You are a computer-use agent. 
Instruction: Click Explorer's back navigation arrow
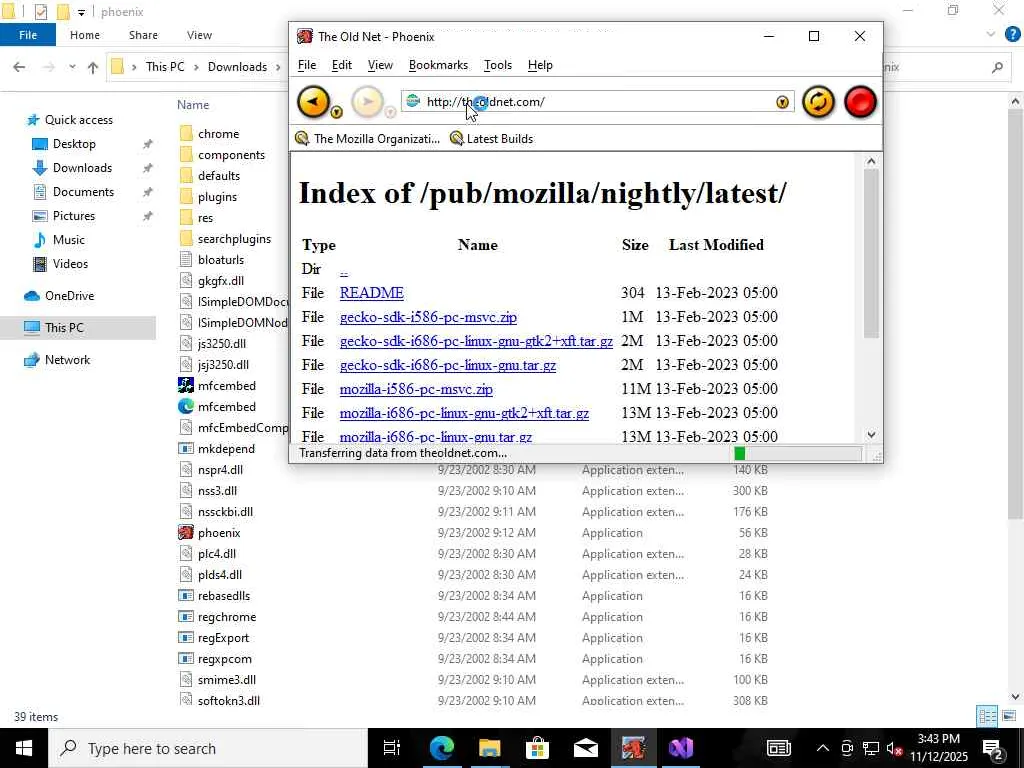(x=19, y=67)
